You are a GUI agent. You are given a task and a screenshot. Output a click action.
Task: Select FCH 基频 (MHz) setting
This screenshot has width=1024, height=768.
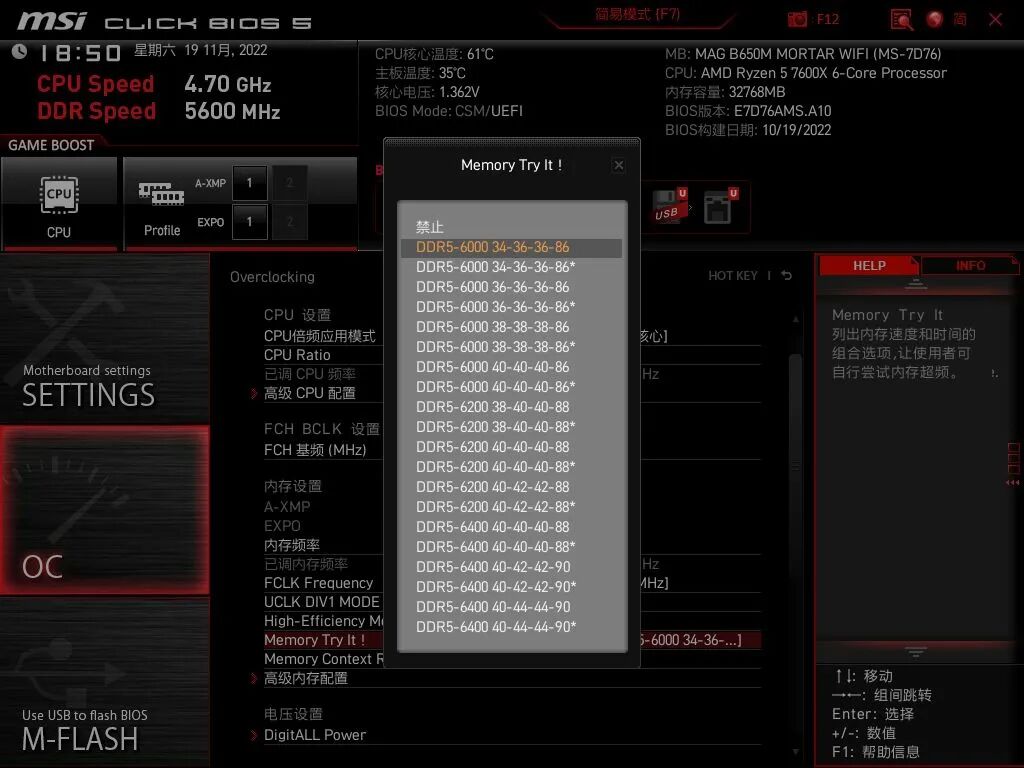click(315, 450)
